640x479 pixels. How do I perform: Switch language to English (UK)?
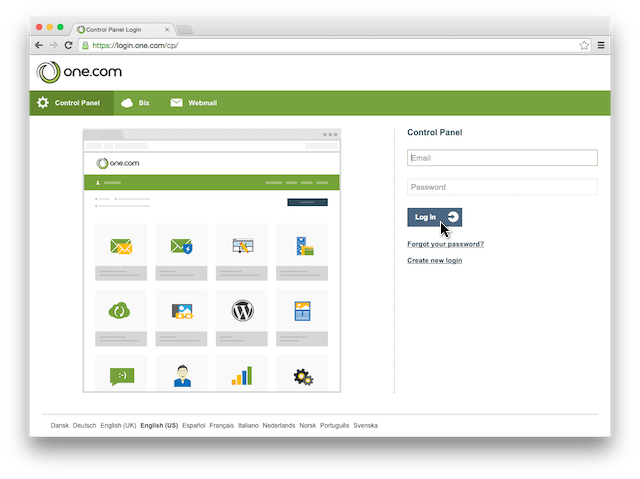(118, 425)
